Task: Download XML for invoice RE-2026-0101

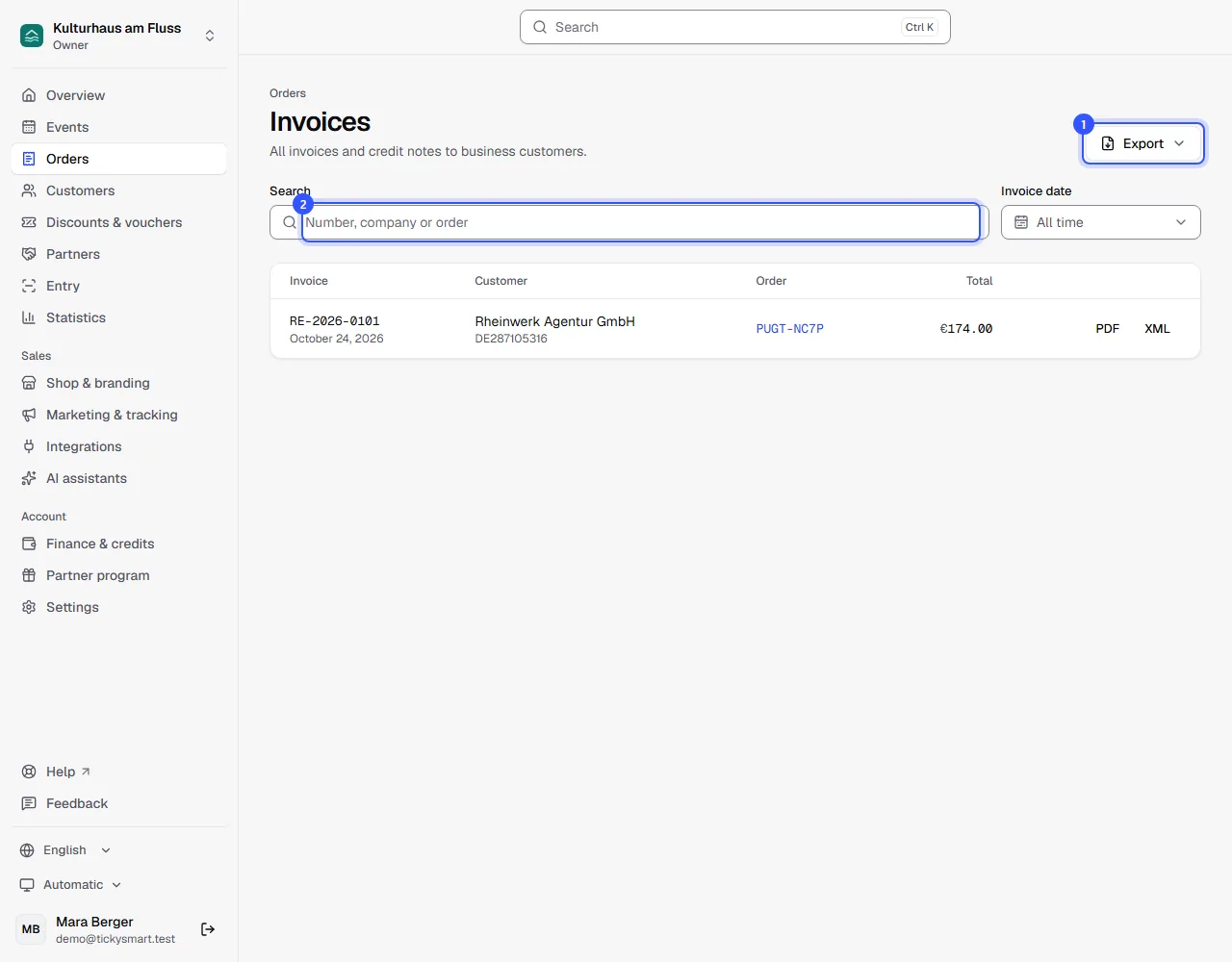Action: coord(1157,329)
